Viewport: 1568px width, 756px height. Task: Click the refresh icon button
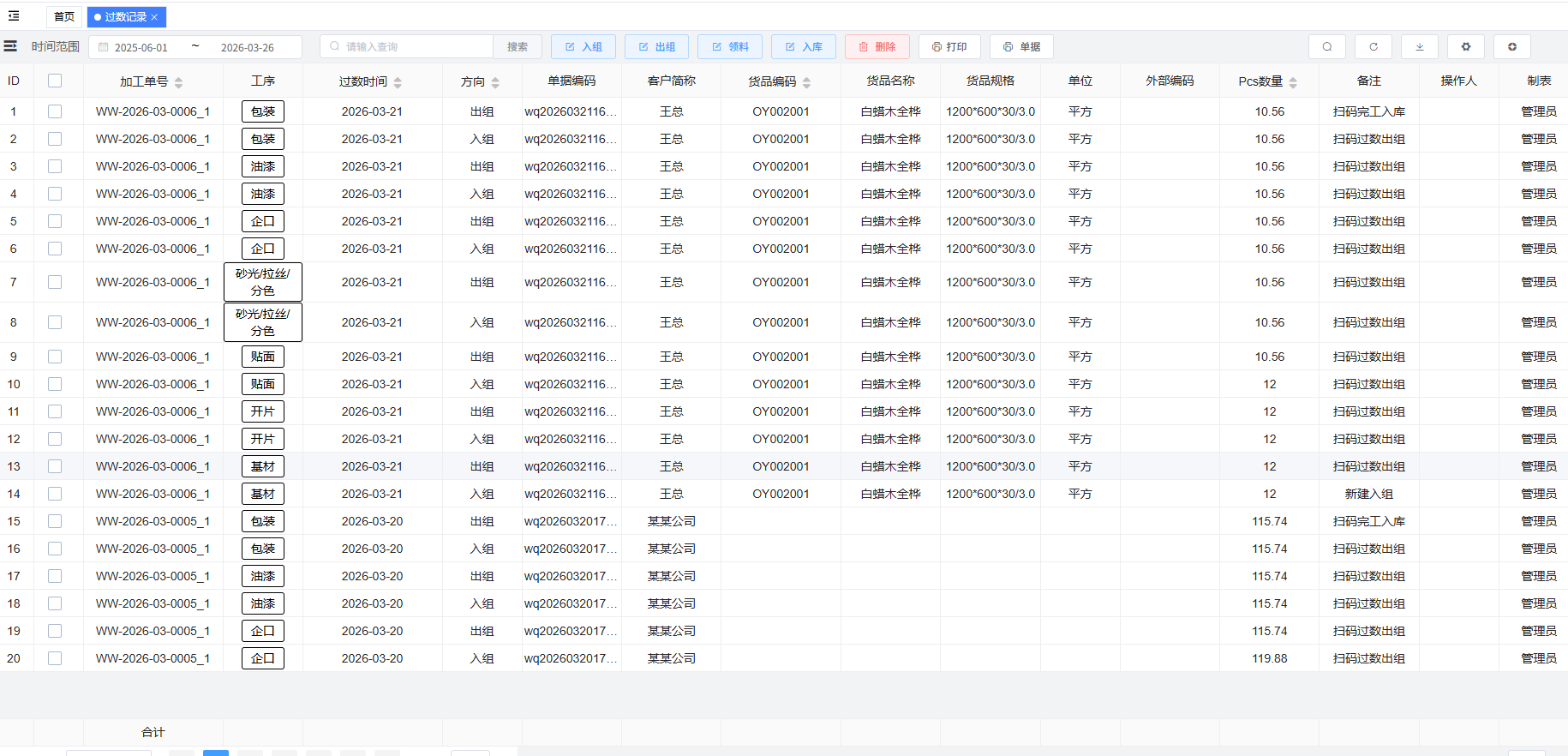pyautogui.click(x=1373, y=47)
